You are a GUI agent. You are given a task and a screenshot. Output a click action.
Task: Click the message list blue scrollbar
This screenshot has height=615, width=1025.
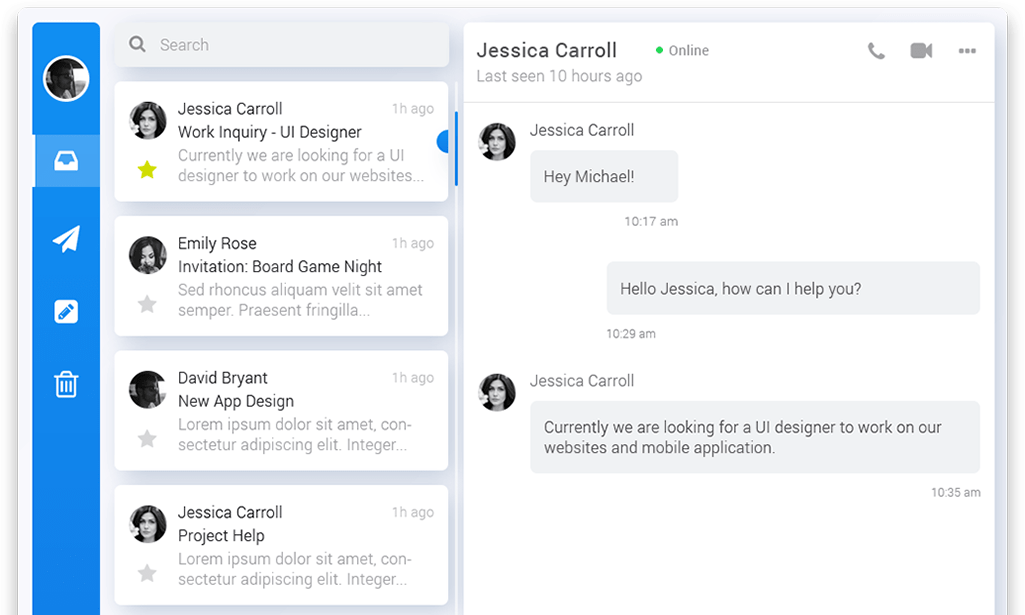(456, 148)
